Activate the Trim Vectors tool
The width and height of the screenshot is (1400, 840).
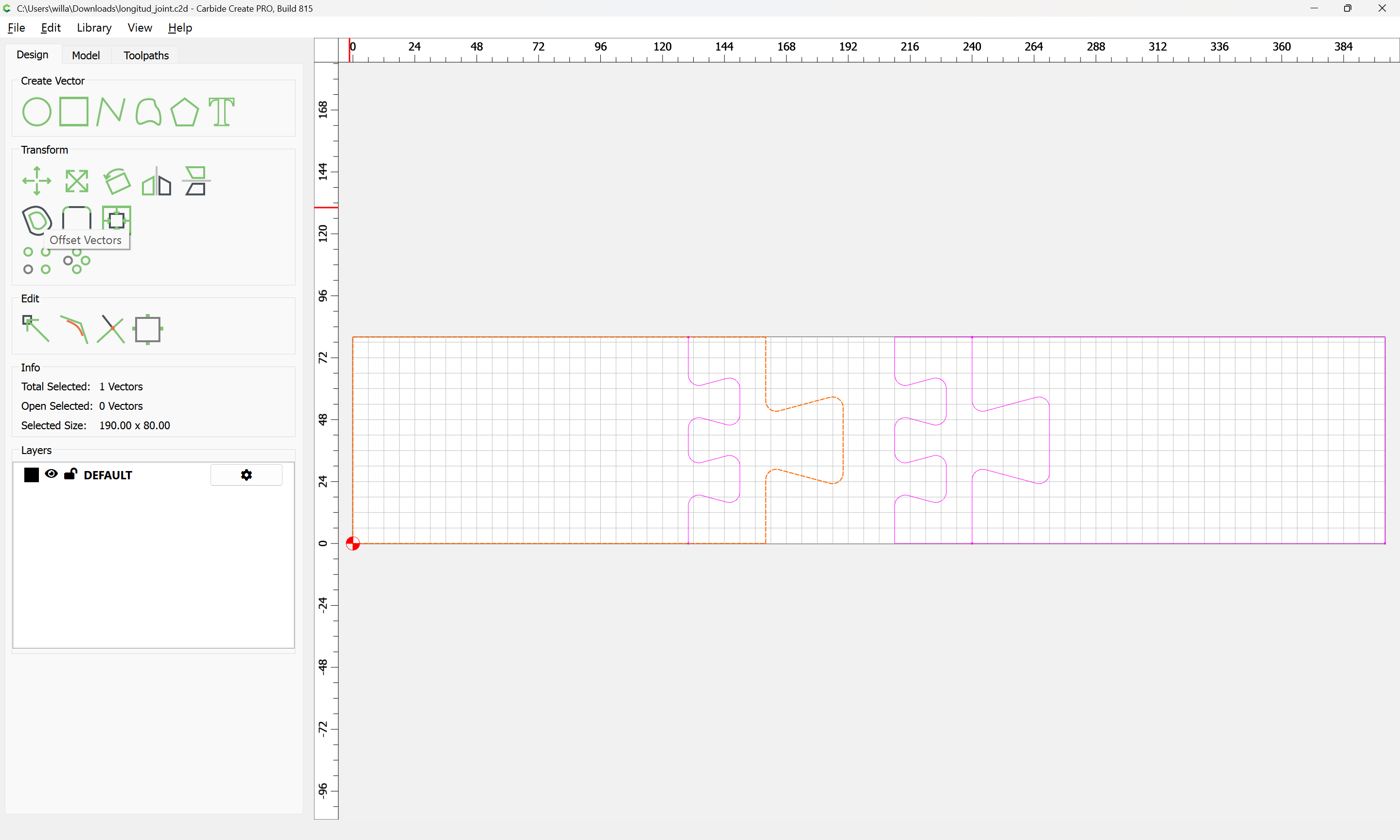111,329
